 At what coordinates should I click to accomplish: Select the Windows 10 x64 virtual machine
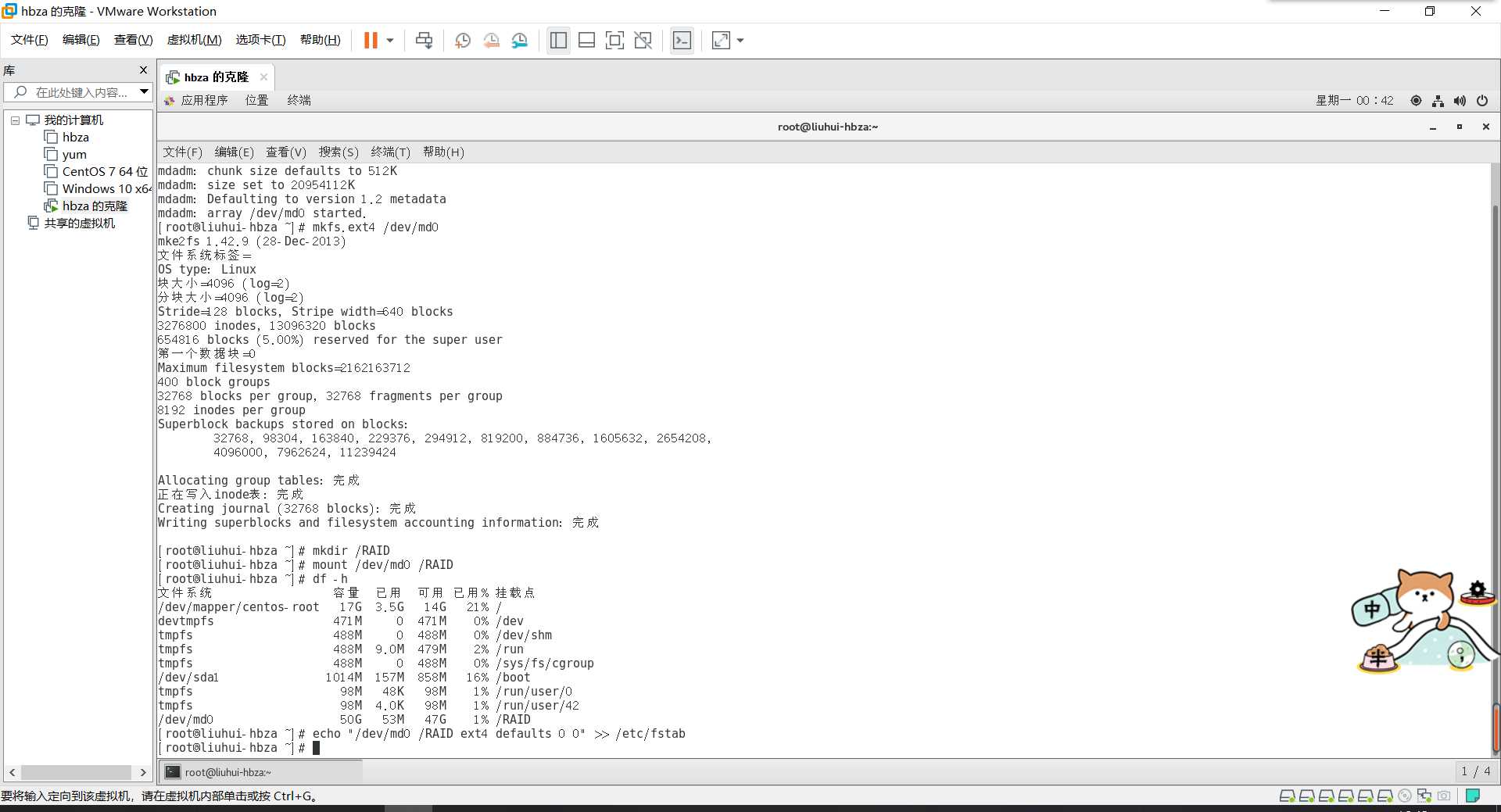[x=98, y=188]
